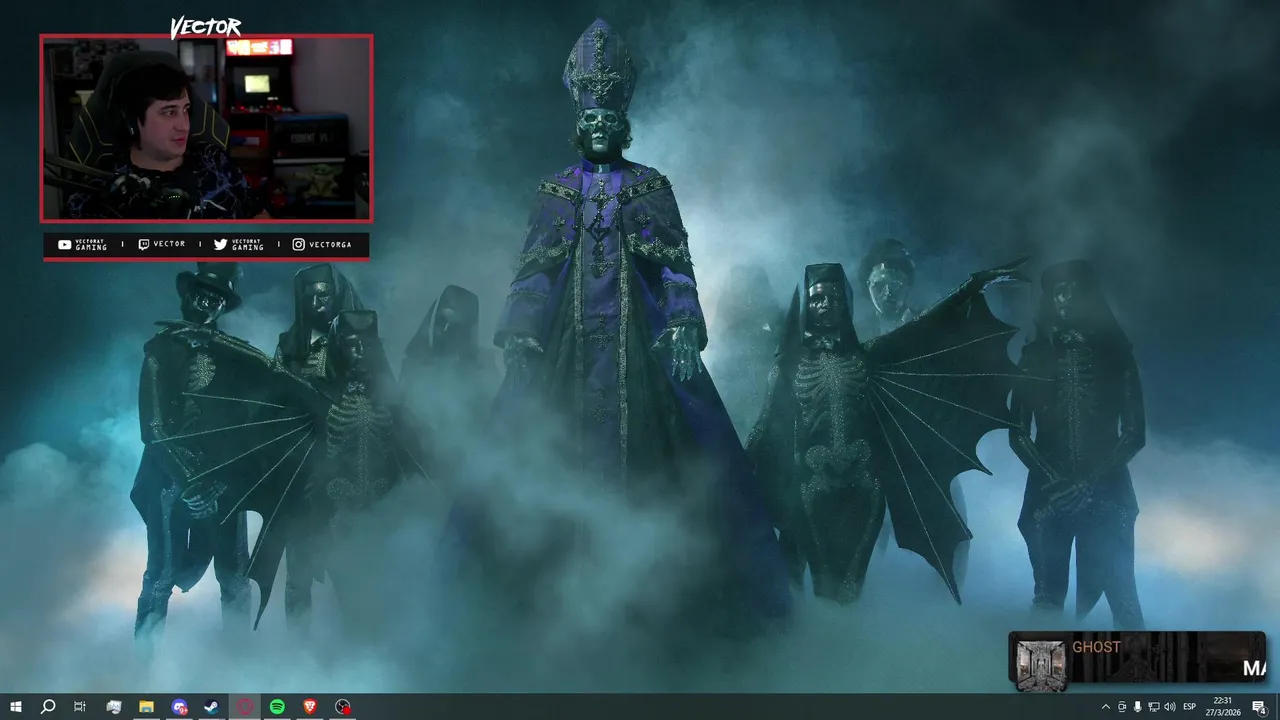This screenshot has width=1280, height=720.
Task: Open Spotify from the taskbar
Action: point(277,707)
